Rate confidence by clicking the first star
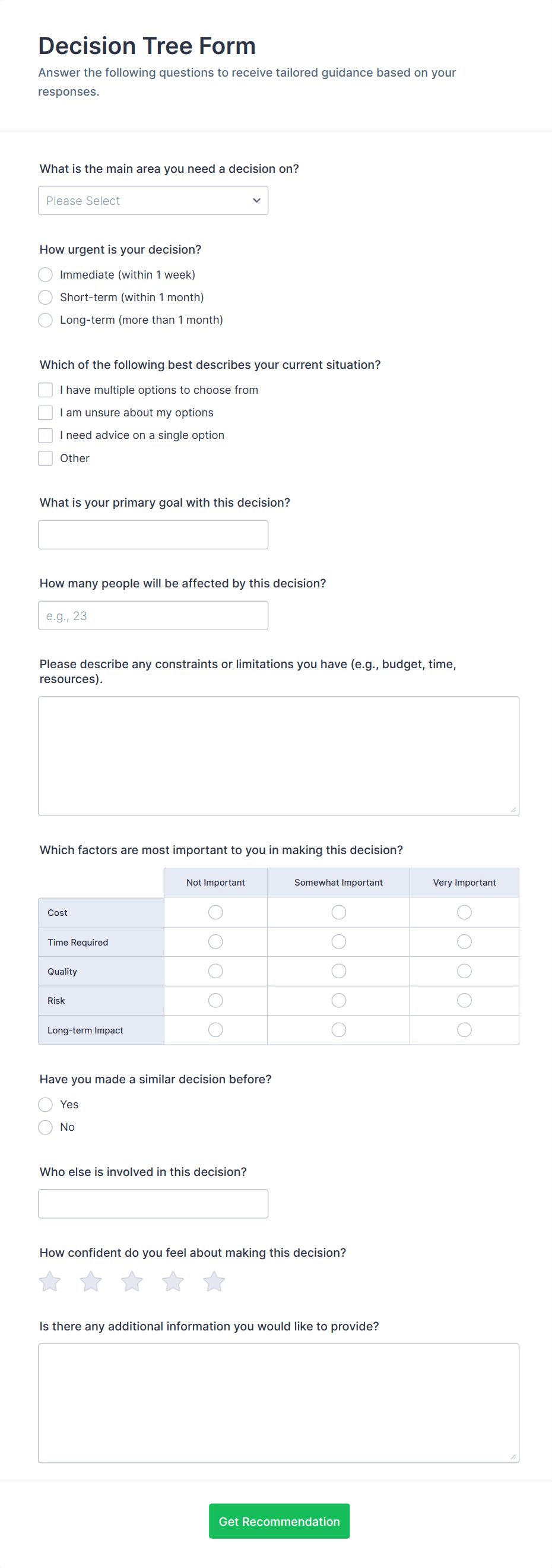Image resolution: width=552 pixels, height=1568 pixels. [50, 1280]
